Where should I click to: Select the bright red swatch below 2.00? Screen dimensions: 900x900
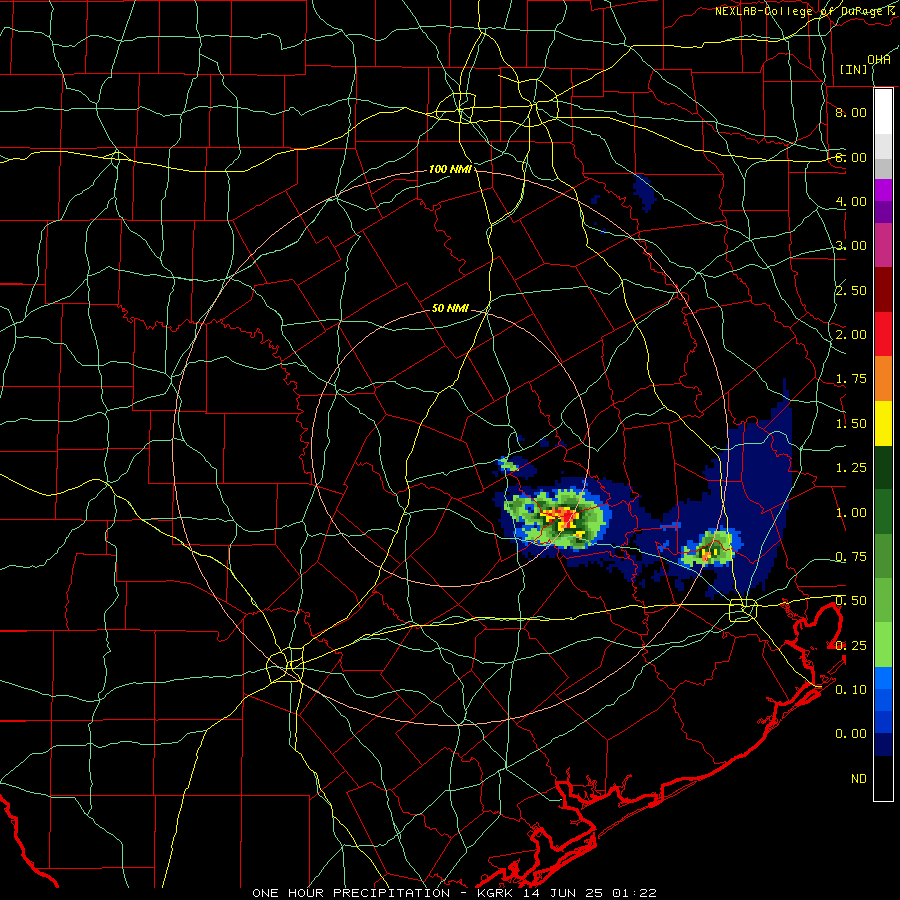click(883, 334)
